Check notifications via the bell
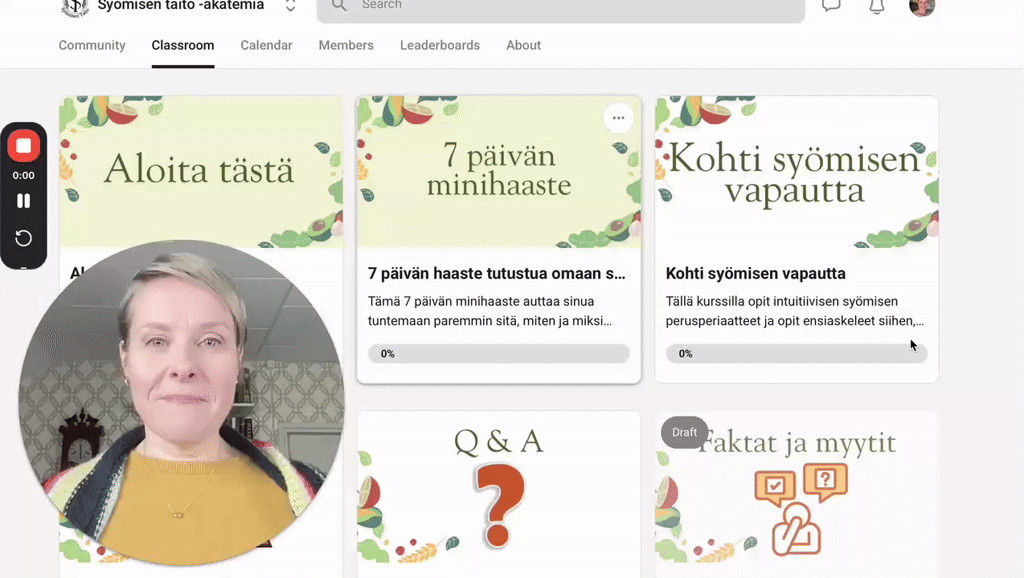Image resolution: width=1024 pixels, height=578 pixels. point(877,7)
